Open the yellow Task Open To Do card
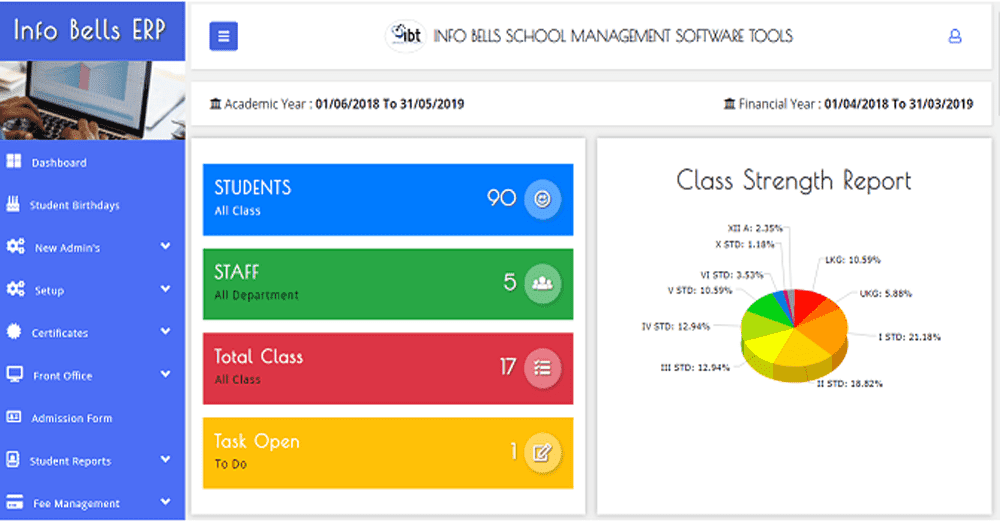The width and height of the screenshot is (1000, 525). (x=388, y=453)
